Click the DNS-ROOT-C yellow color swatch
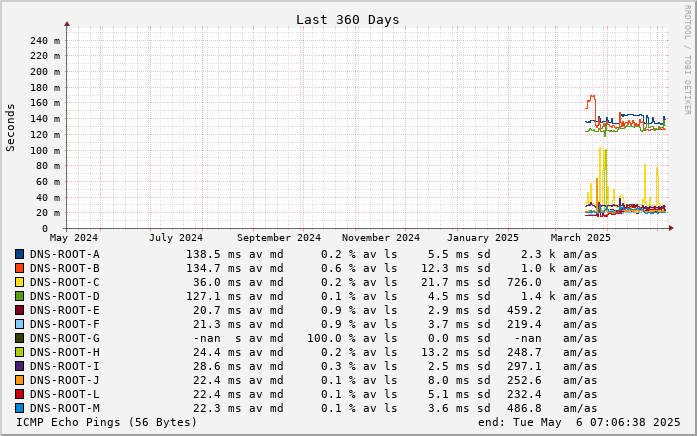Viewport: 697px width, 436px height. click(x=20, y=282)
